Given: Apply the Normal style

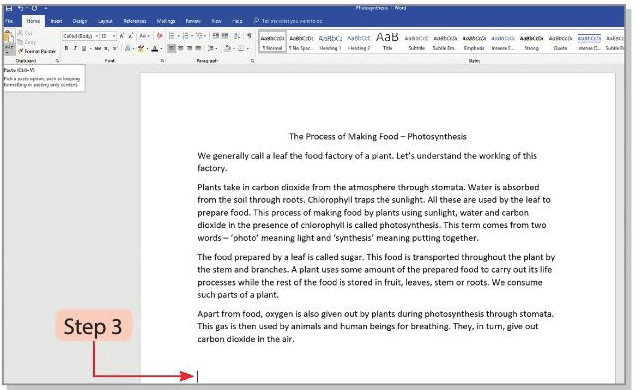Looking at the screenshot, I should click(x=273, y=42).
